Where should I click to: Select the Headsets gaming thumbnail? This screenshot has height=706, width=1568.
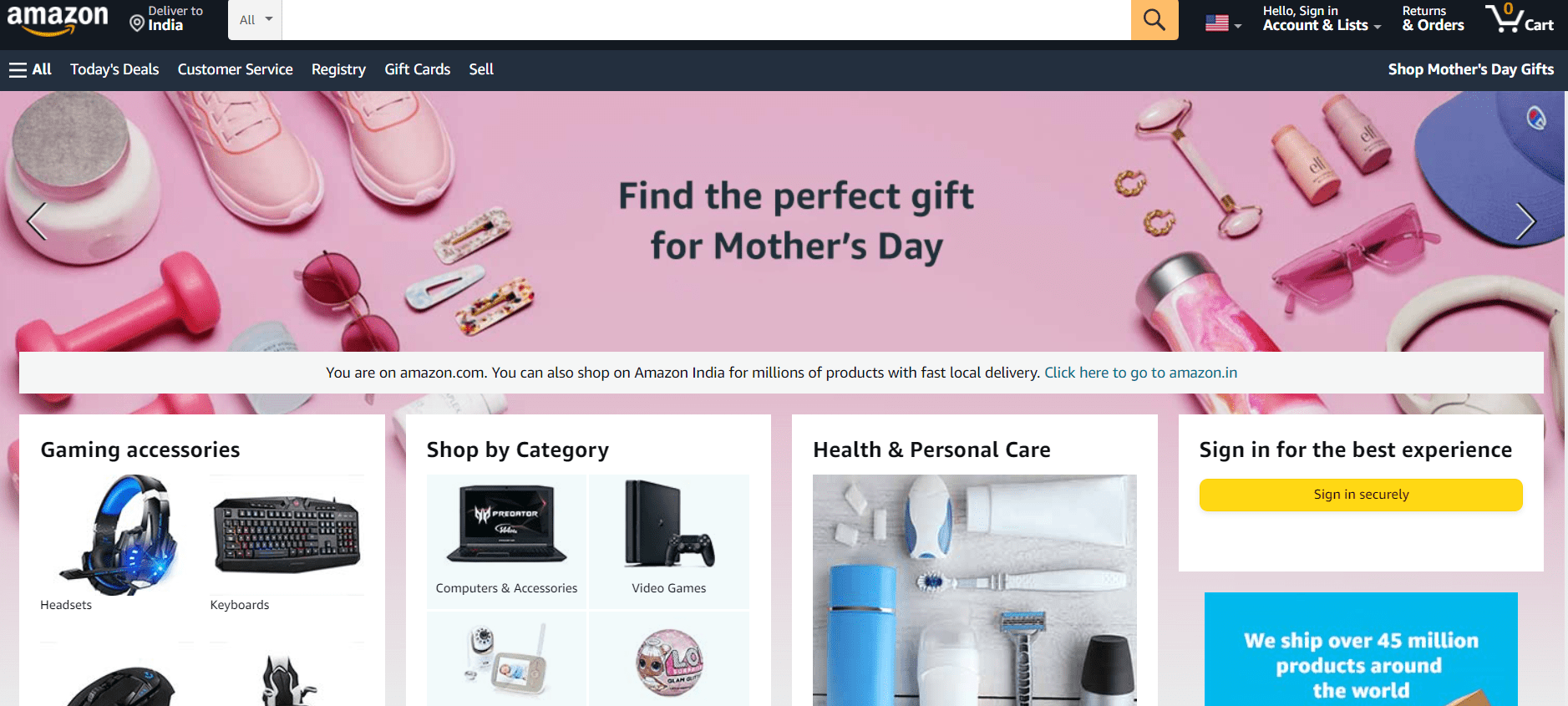point(118,543)
